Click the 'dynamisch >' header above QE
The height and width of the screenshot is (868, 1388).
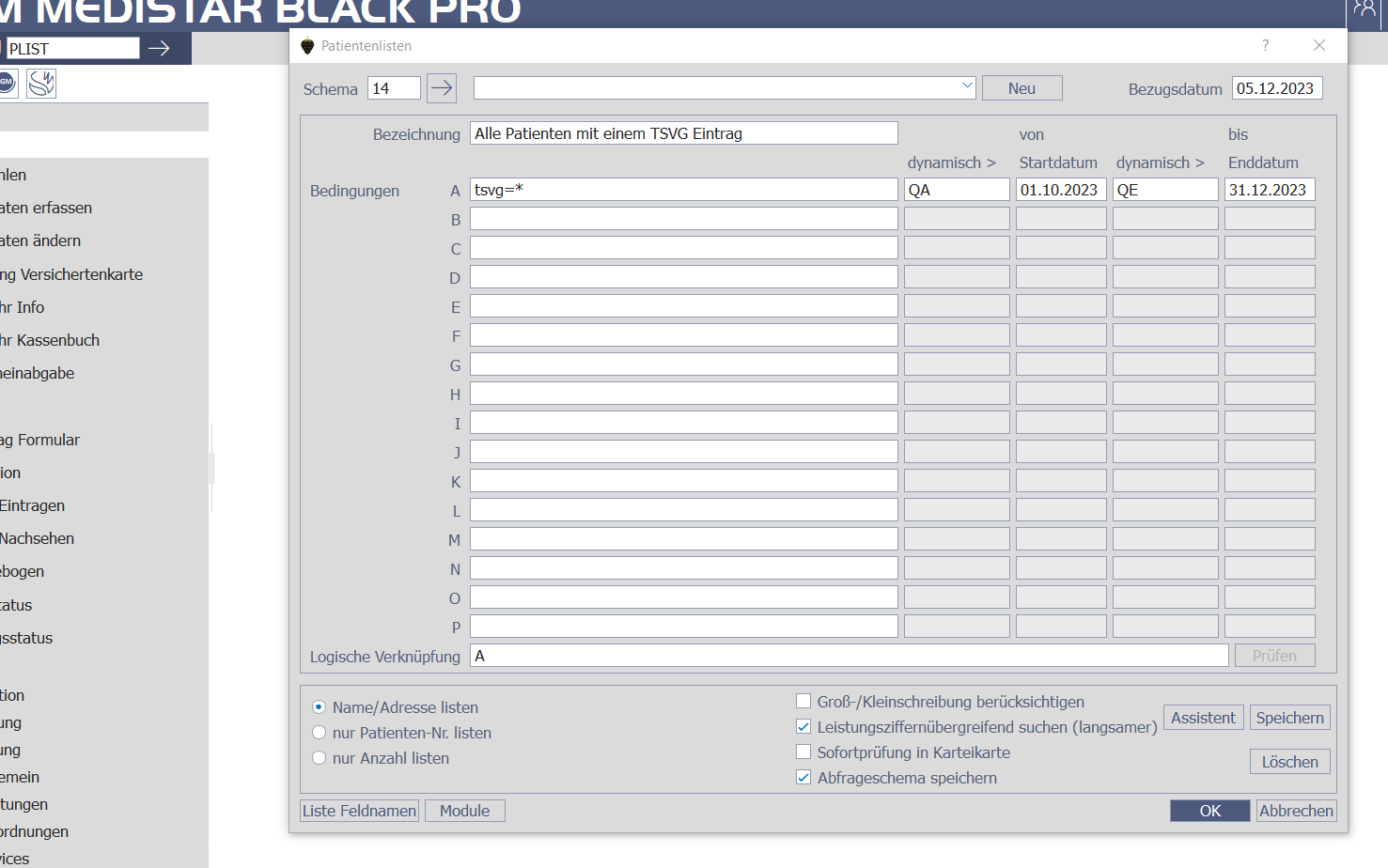(1160, 163)
